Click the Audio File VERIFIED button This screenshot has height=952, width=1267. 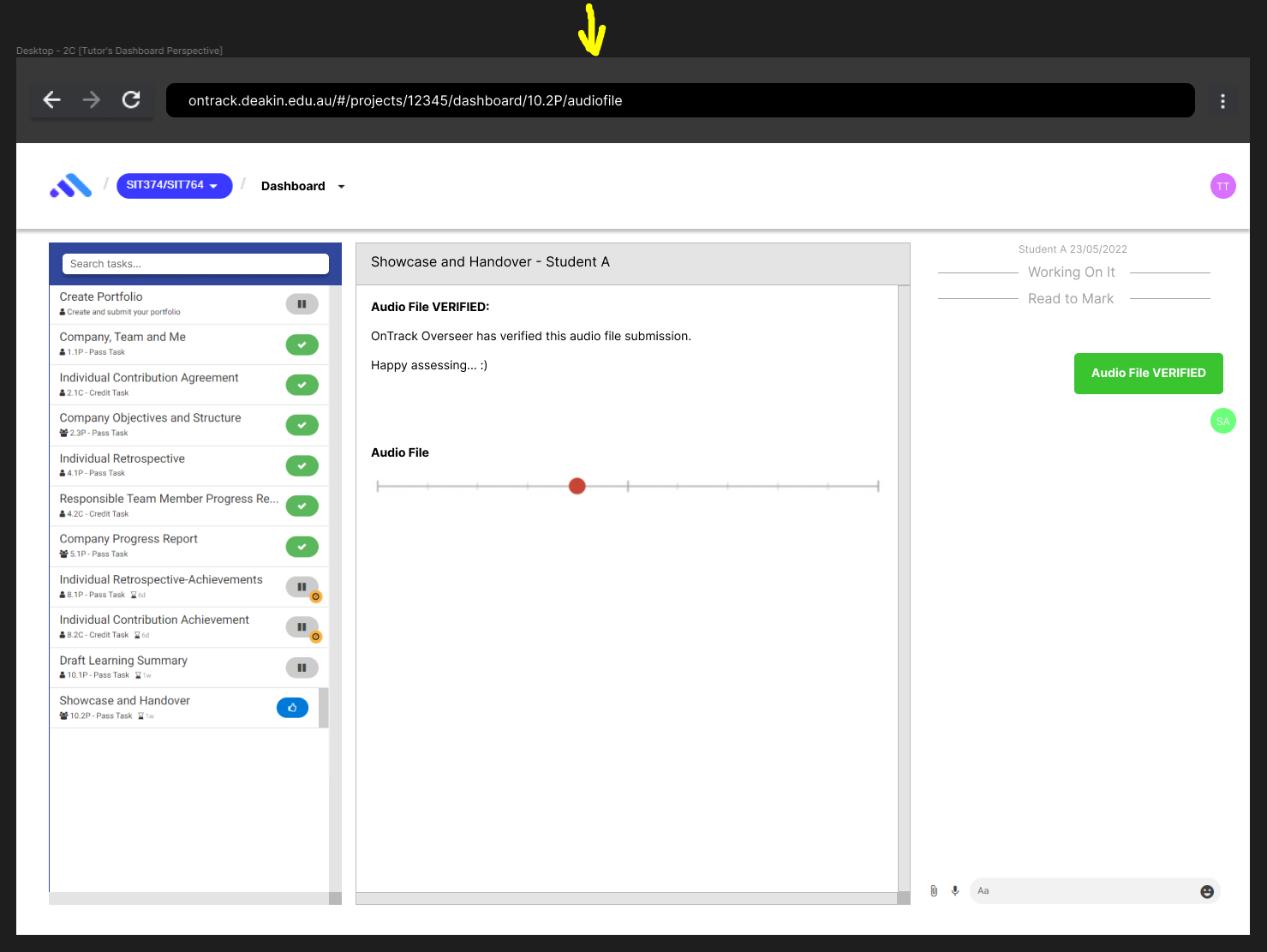1148,374
